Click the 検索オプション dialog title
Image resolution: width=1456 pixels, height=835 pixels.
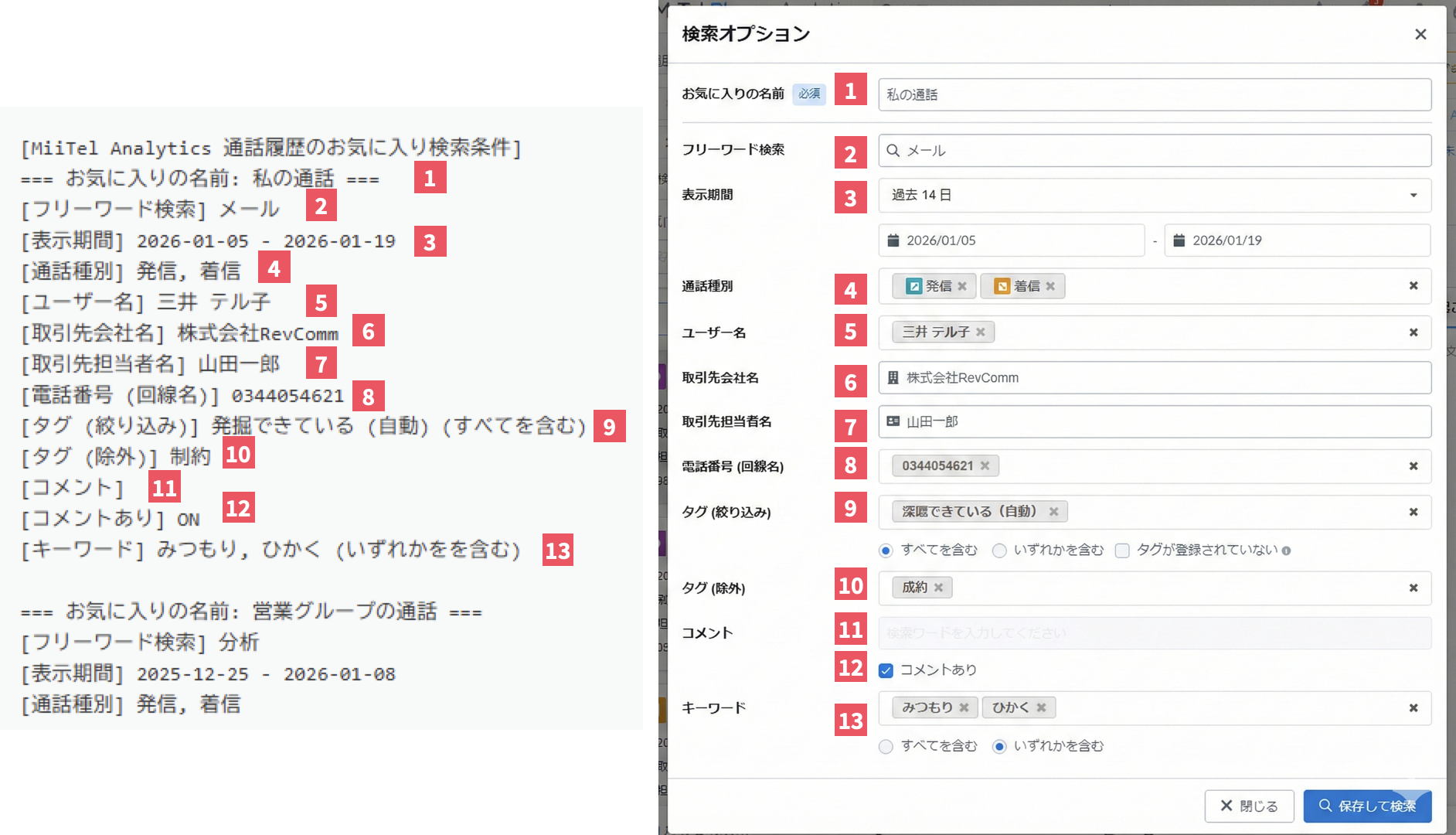pos(746,34)
